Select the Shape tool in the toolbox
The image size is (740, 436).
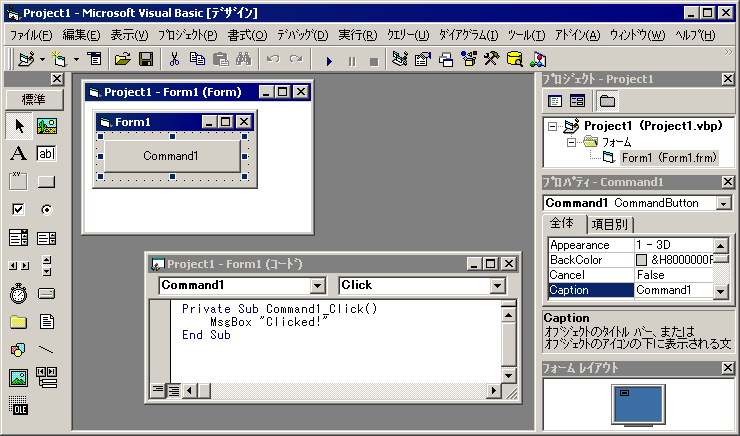click(x=19, y=350)
